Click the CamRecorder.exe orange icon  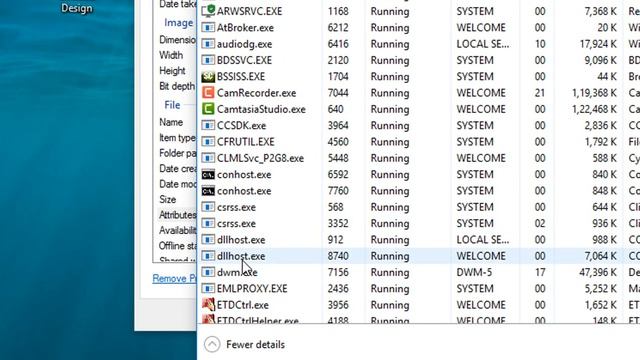(x=208, y=93)
